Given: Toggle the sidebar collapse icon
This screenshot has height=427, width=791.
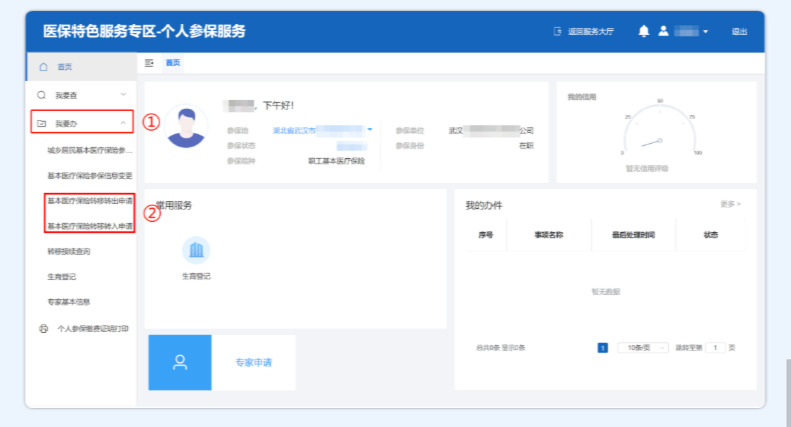Looking at the screenshot, I should pyautogui.click(x=149, y=63).
